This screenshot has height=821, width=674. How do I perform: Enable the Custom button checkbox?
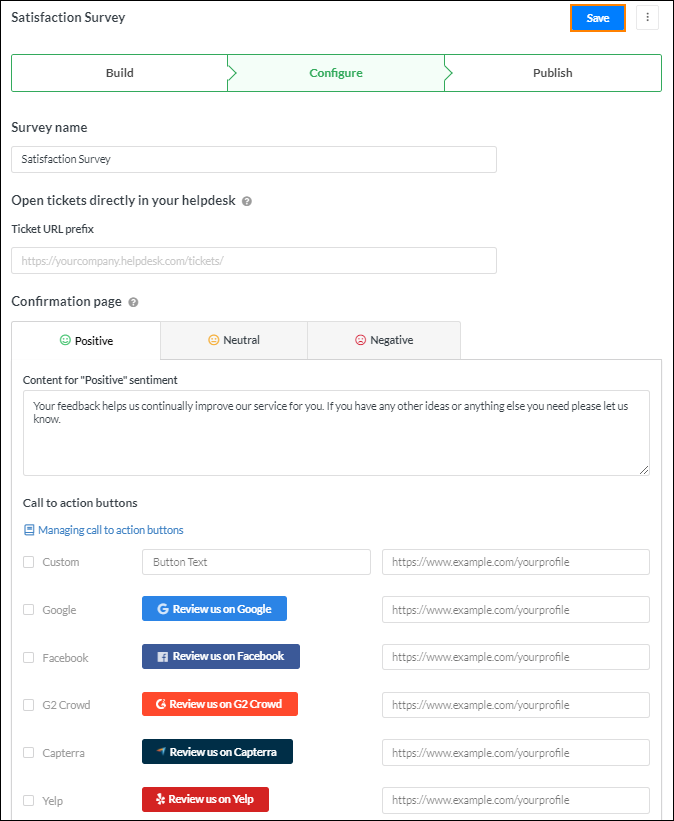pyautogui.click(x=29, y=562)
